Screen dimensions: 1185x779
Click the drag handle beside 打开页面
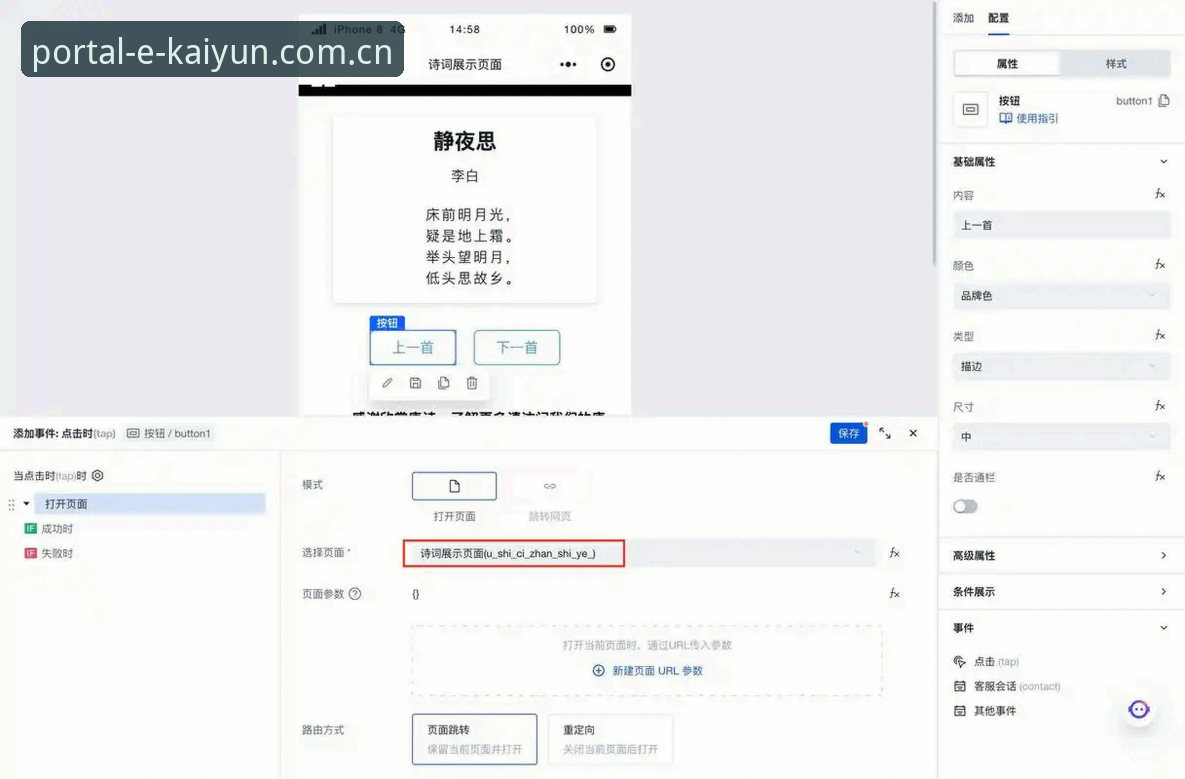coord(11,504)
